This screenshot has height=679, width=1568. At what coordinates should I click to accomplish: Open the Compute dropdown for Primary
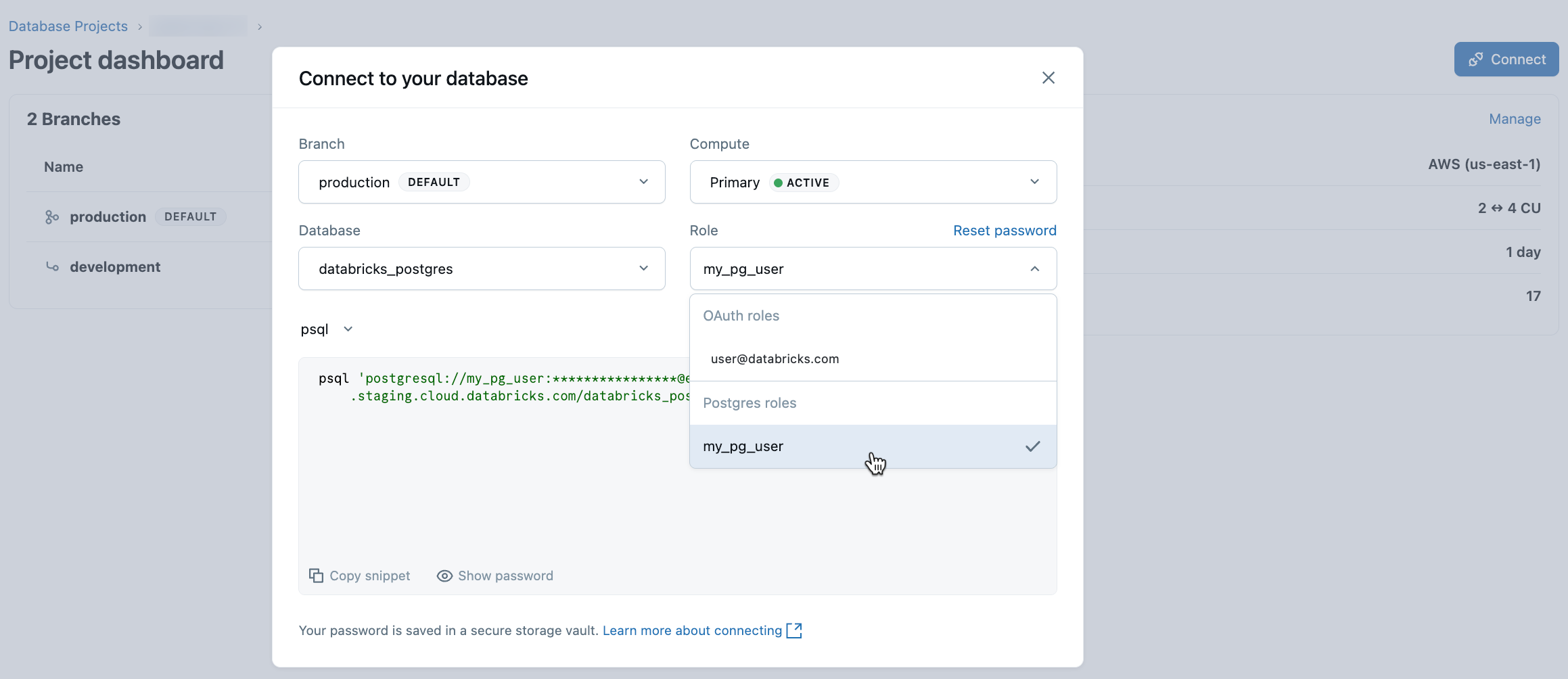click(873, 181)
